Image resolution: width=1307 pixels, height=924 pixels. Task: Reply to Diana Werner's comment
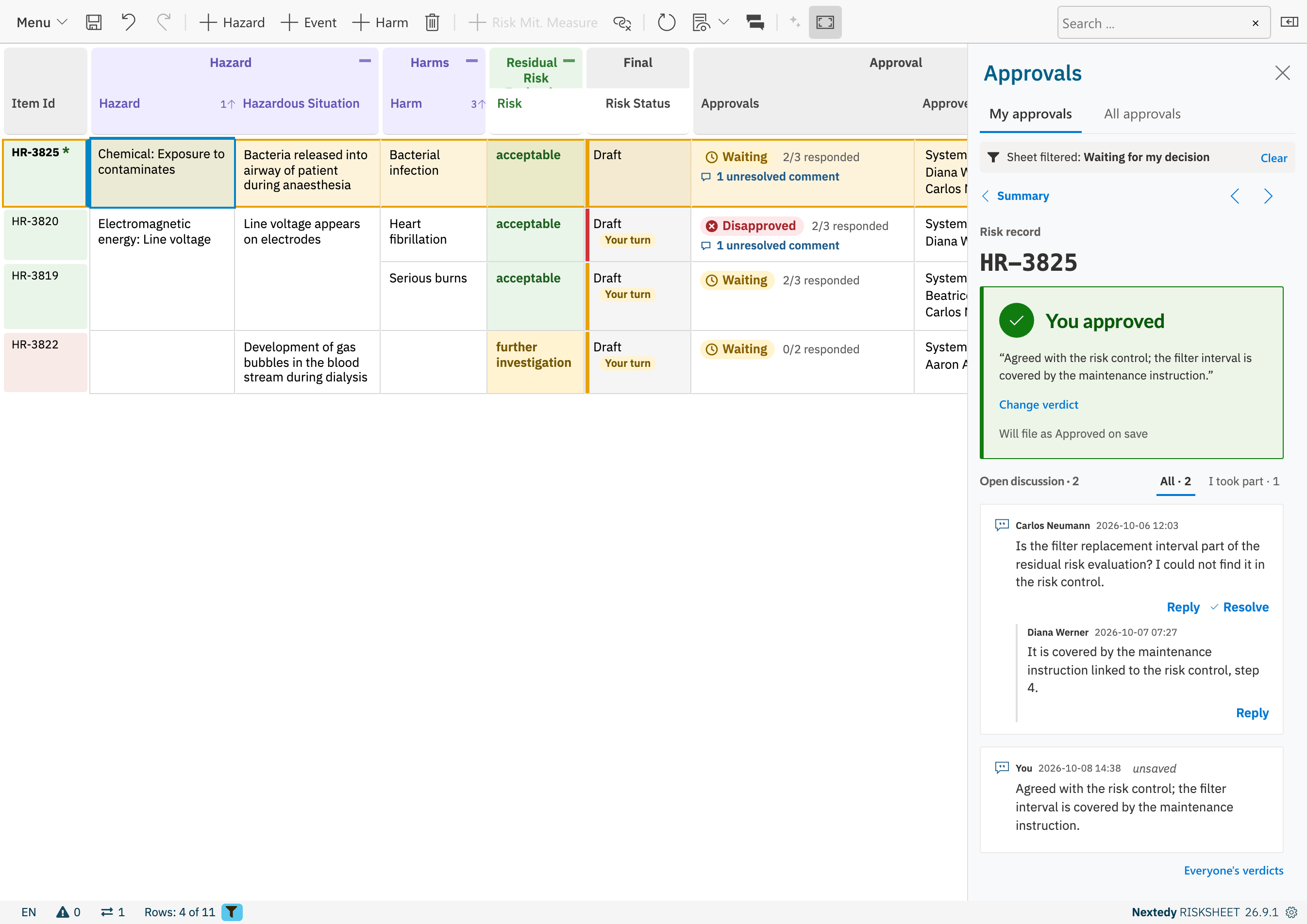point(1252,713)
